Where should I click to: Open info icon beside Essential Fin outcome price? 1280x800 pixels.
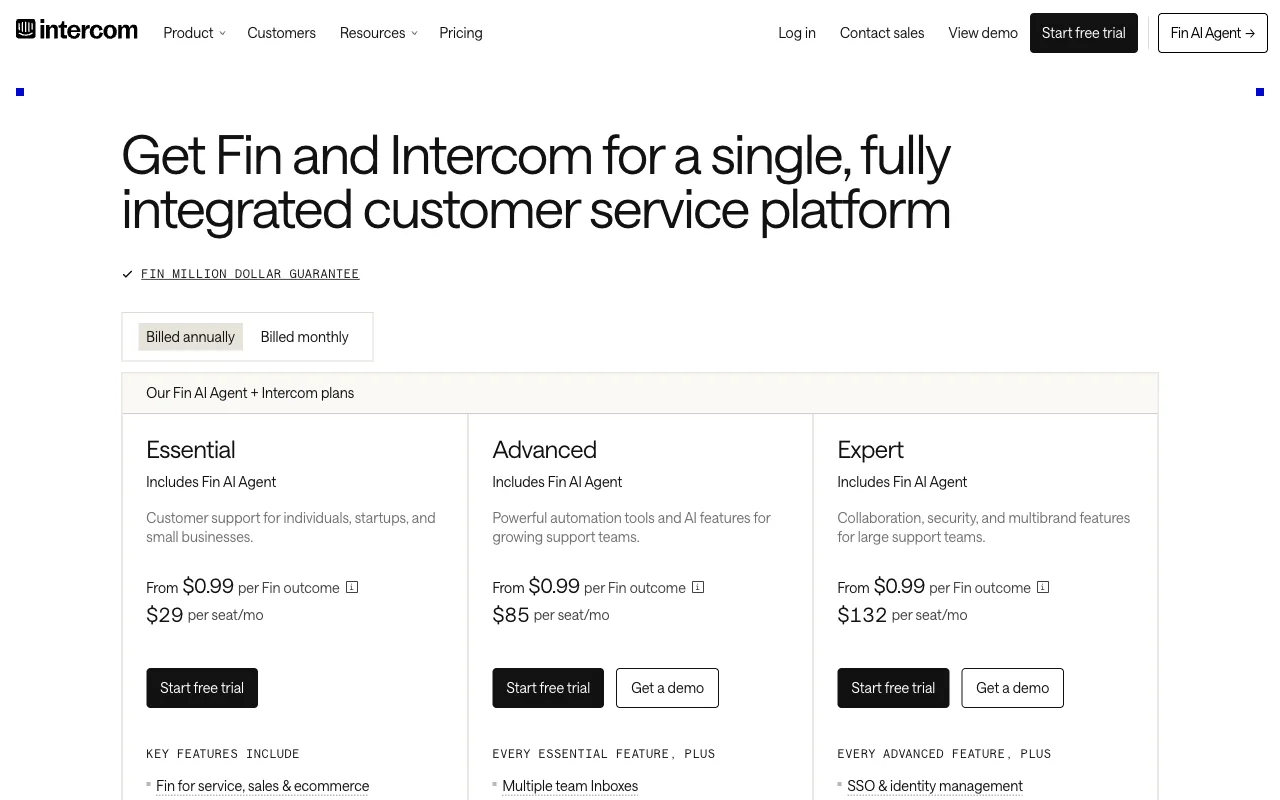[352, 587]
